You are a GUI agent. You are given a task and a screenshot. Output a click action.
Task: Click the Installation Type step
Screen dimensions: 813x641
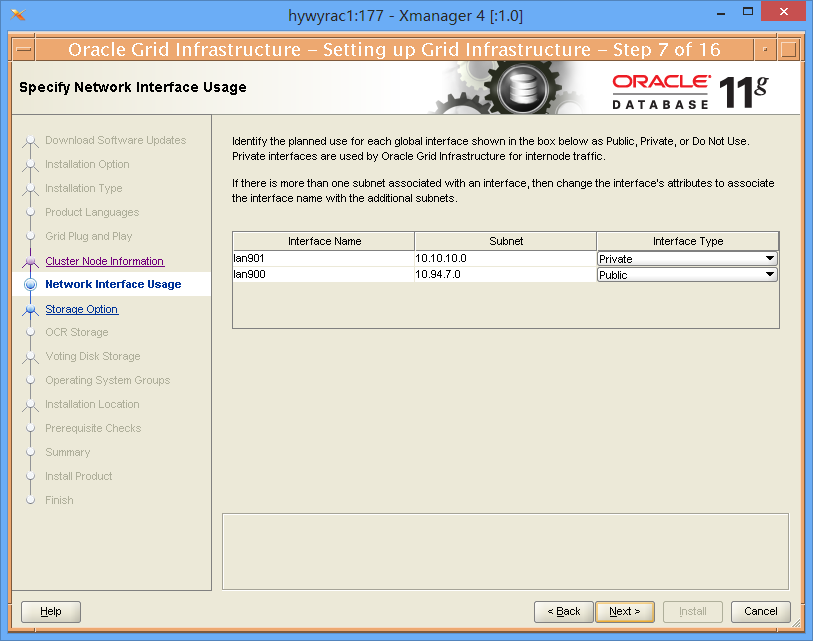click(x=83, y=188)
